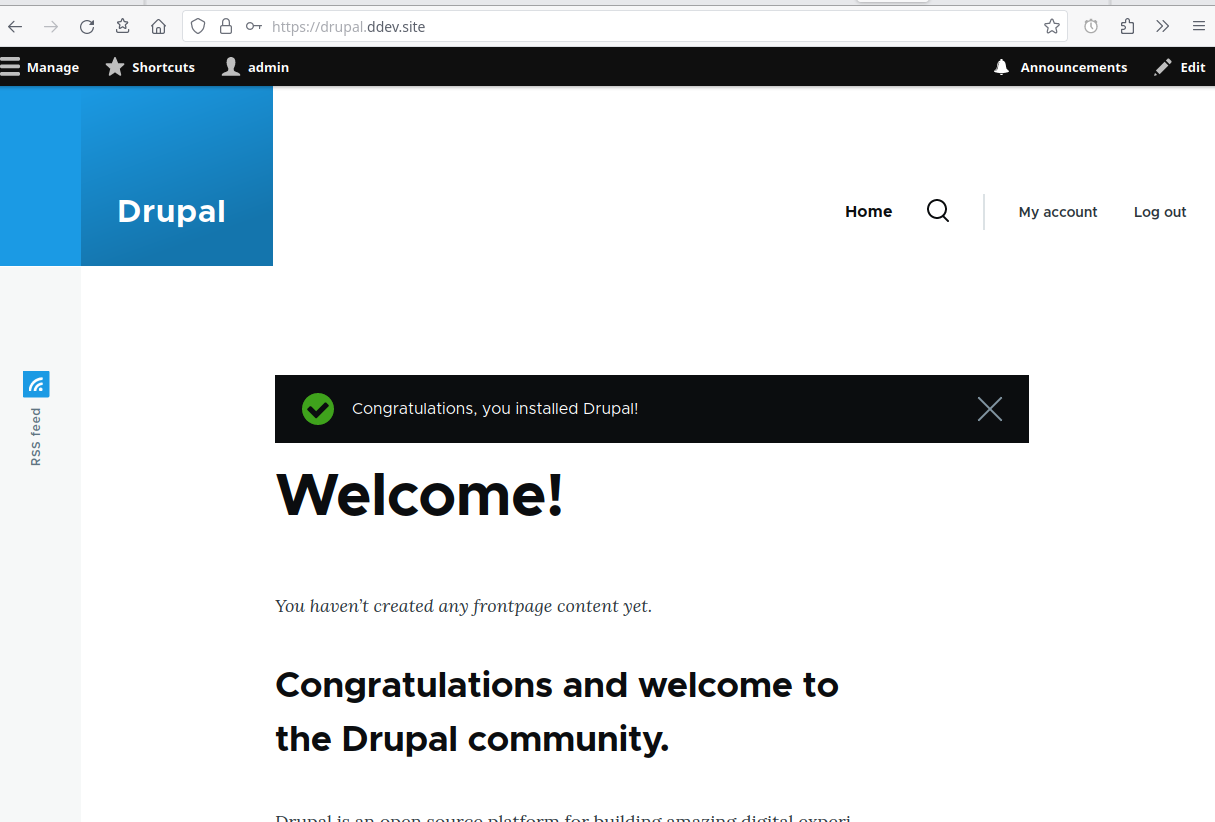This screenshot has height=822, width=1215.
Task: Click the 'You haven't created any frontpage content yet' text
Action: [x=463, y=606]
